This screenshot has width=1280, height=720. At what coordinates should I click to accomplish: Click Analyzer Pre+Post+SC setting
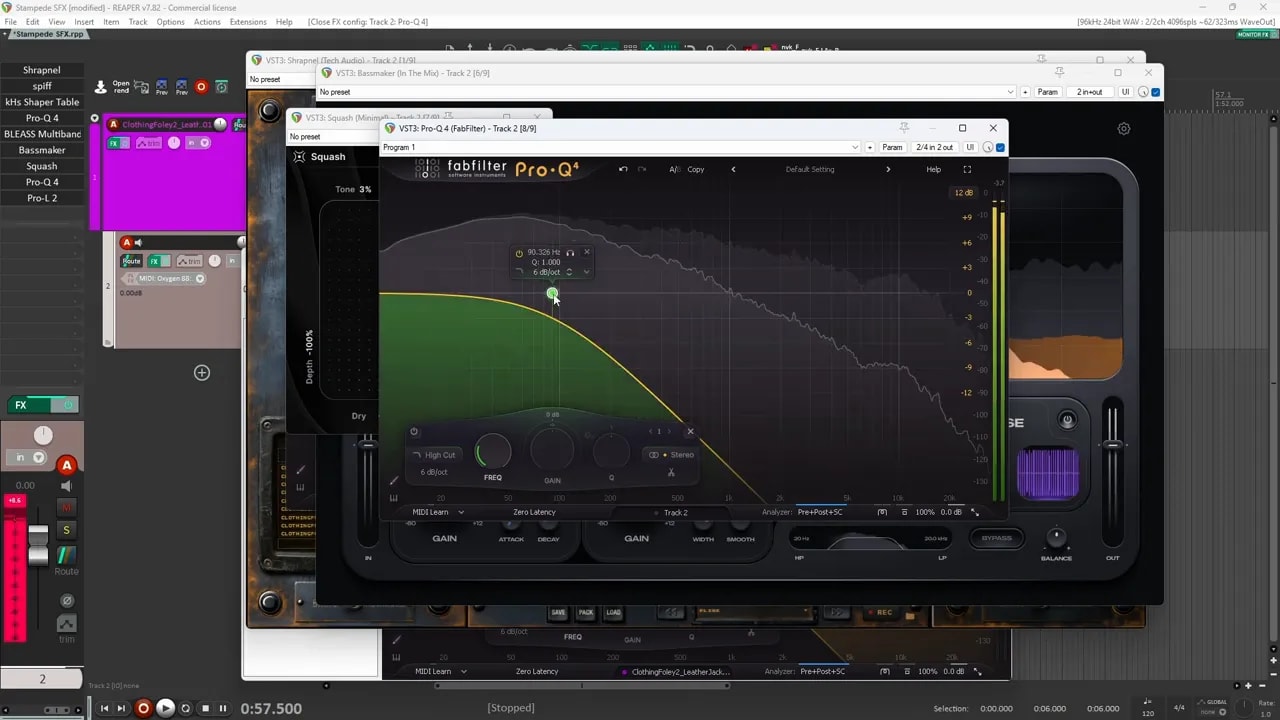(820, 512)
